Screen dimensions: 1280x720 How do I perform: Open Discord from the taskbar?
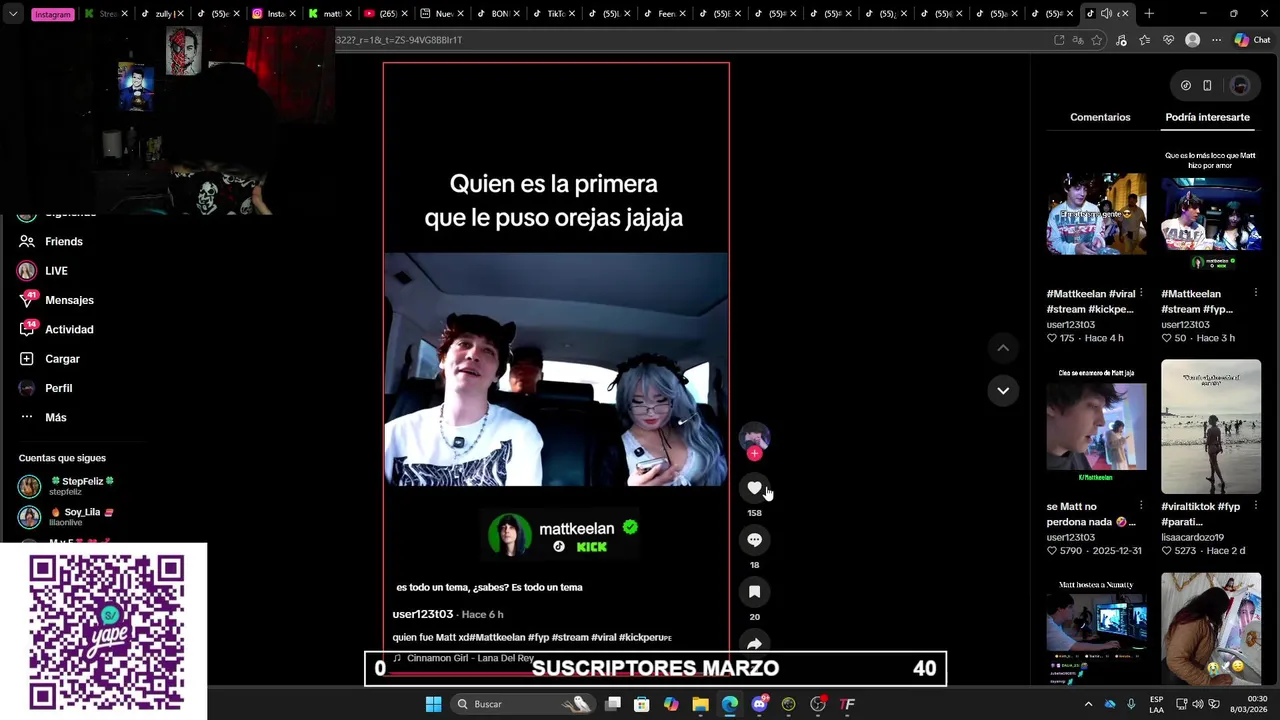click(x=759, y=704)
